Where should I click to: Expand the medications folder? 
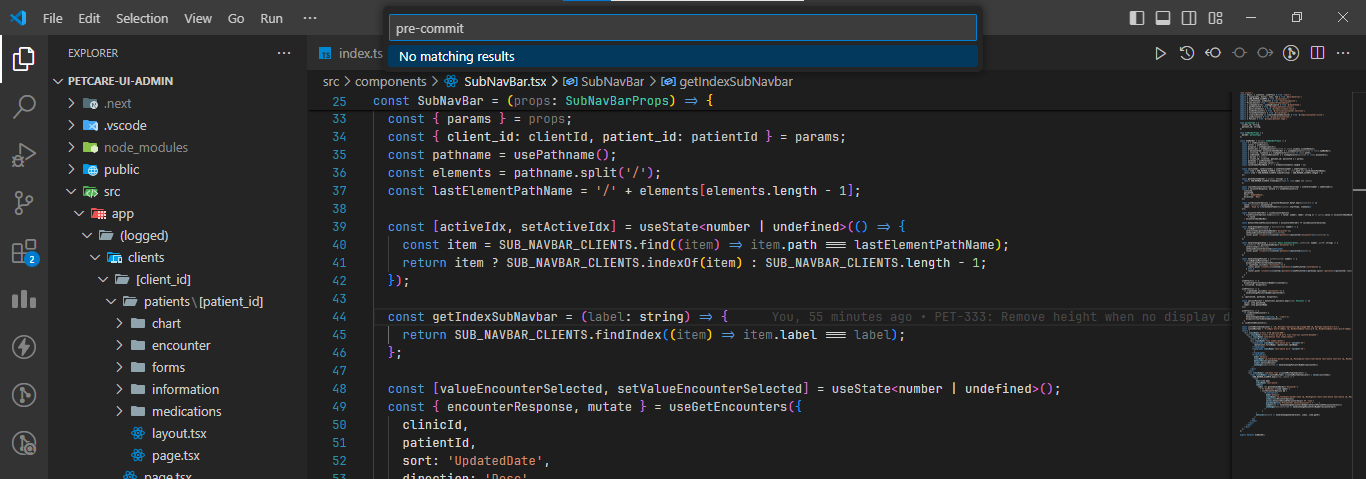[119, 411]
